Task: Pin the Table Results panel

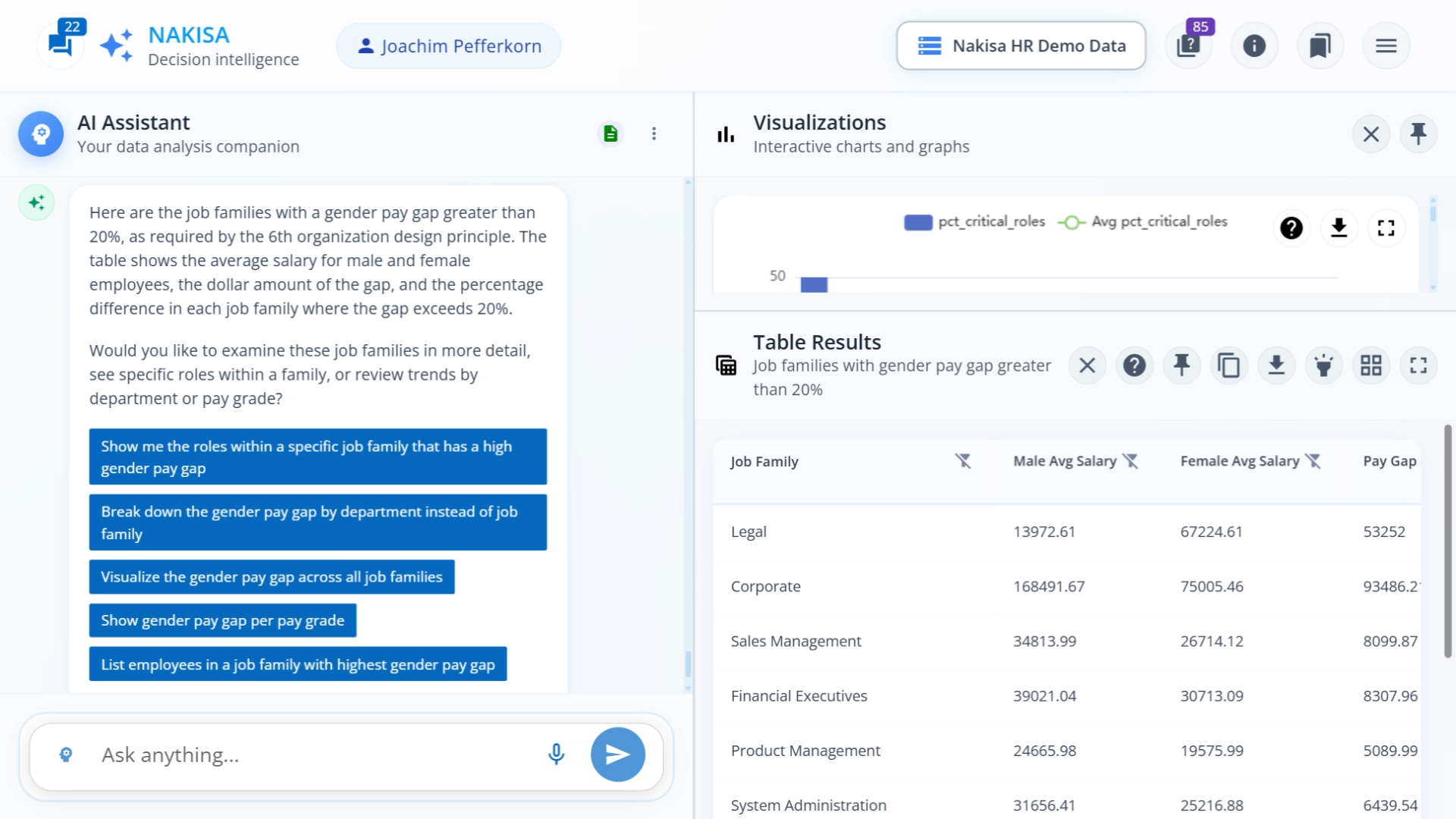Action: (x=1182, y=365)
